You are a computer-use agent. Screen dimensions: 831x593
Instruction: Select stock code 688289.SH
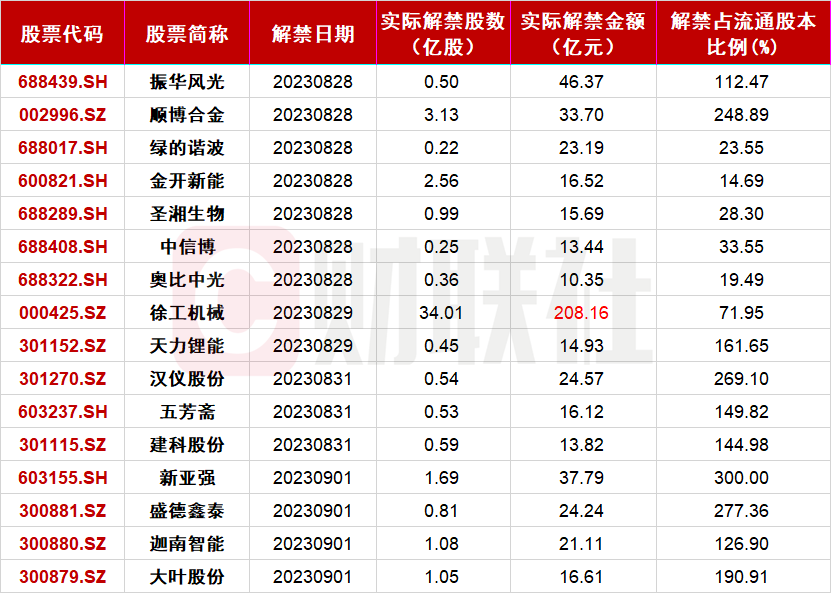[63, 214]
